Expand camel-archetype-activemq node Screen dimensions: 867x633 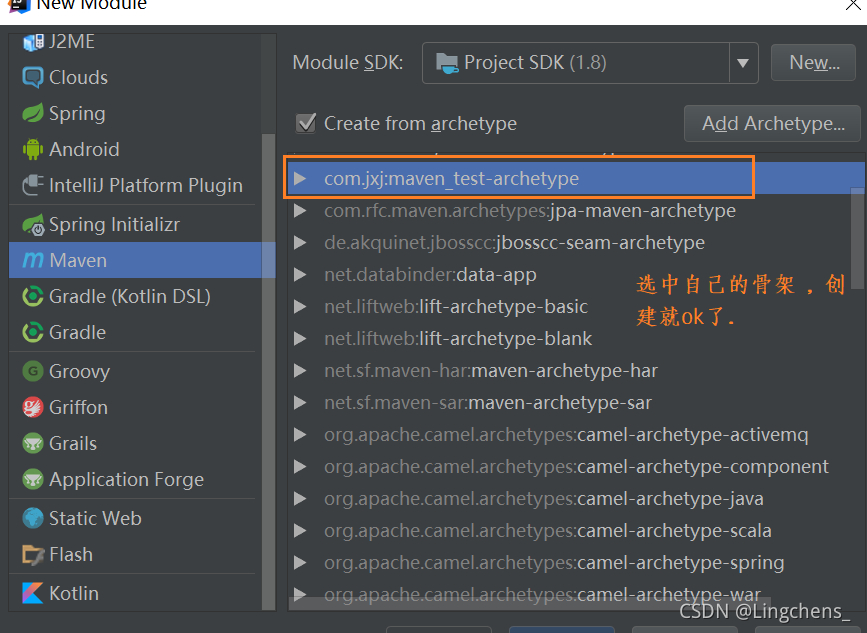click(x=300, y=435)
